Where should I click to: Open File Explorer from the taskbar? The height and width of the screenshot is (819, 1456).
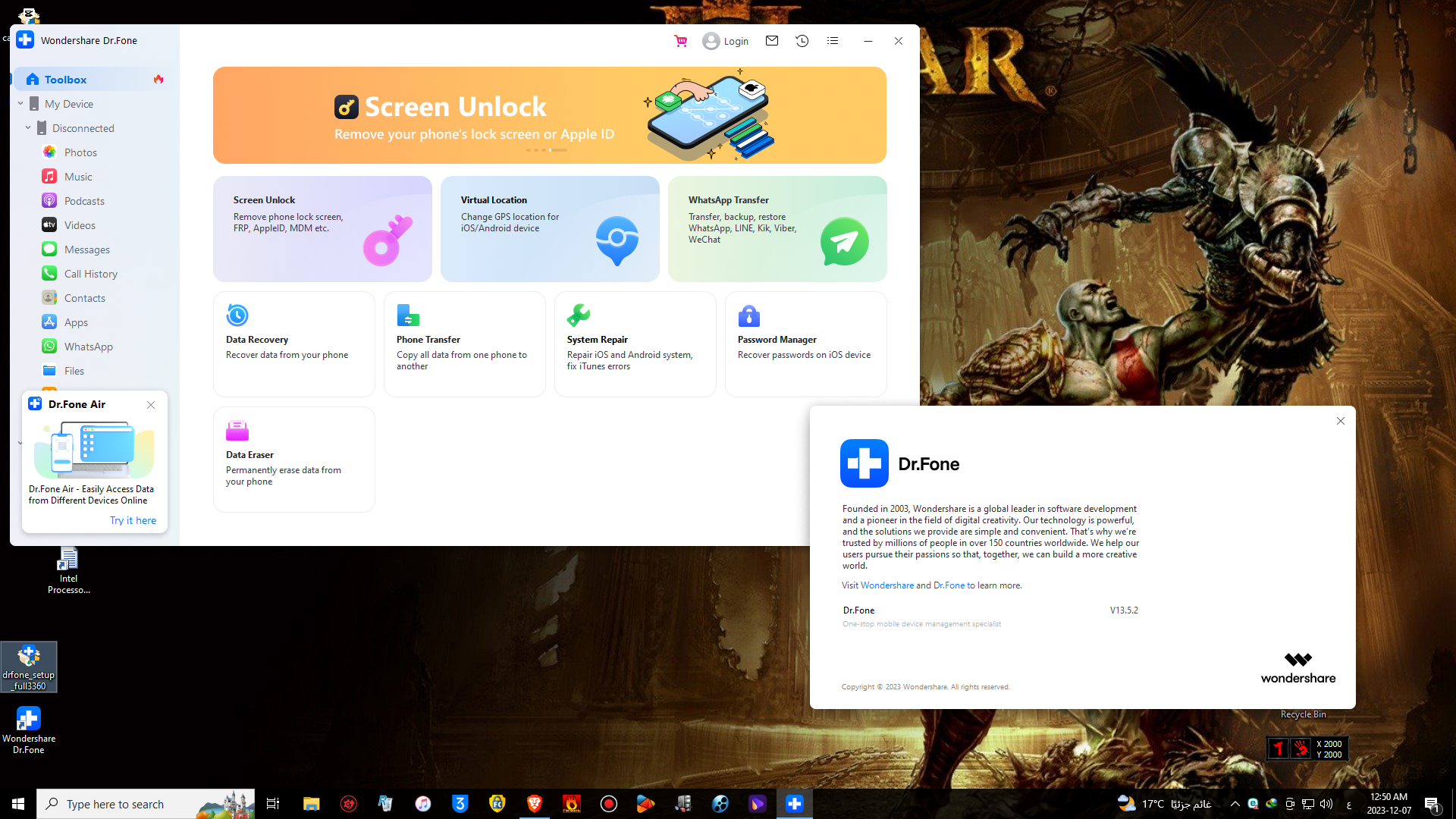pyautogui.click(x=311, y=804)
